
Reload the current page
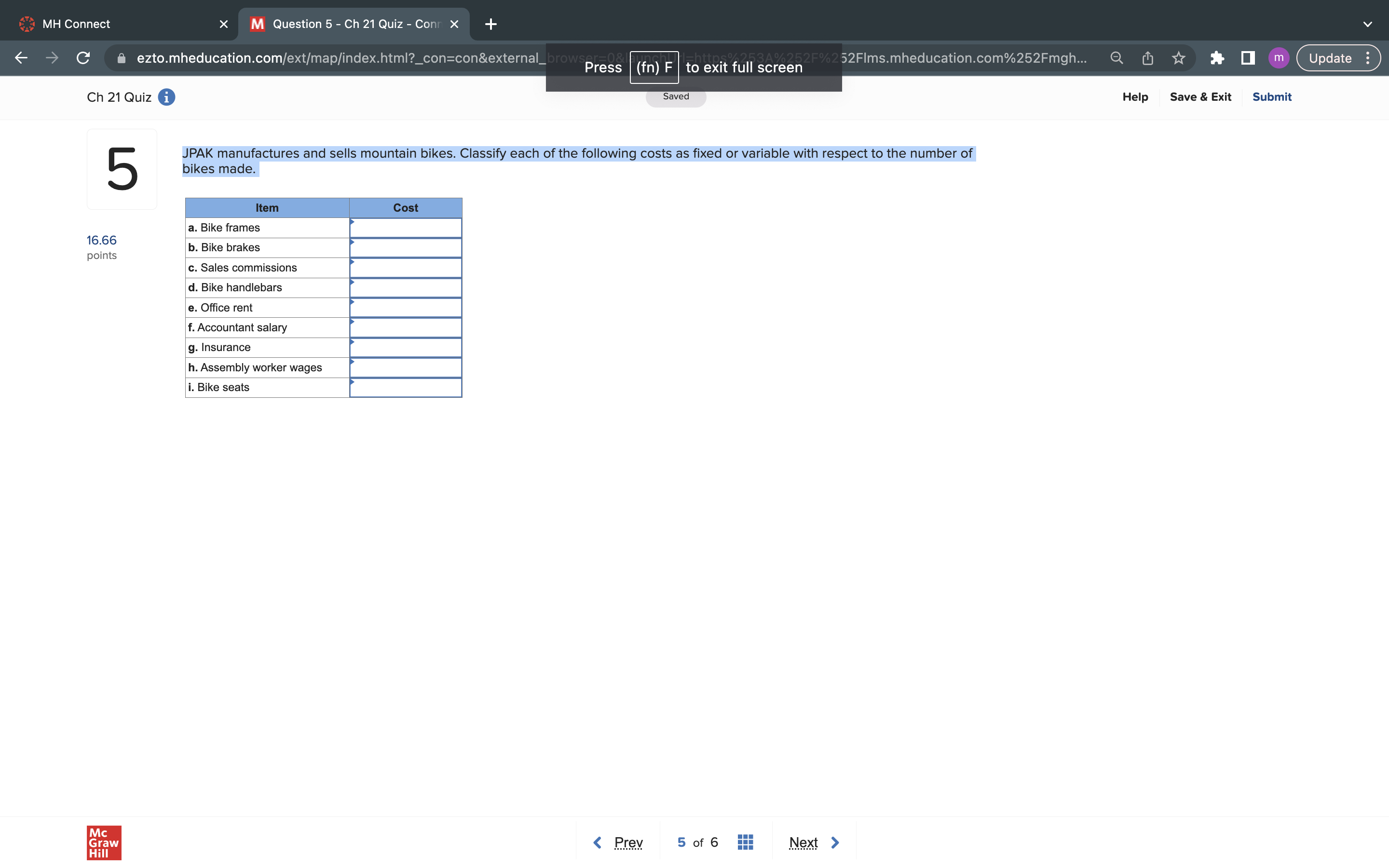click(83, 58)
